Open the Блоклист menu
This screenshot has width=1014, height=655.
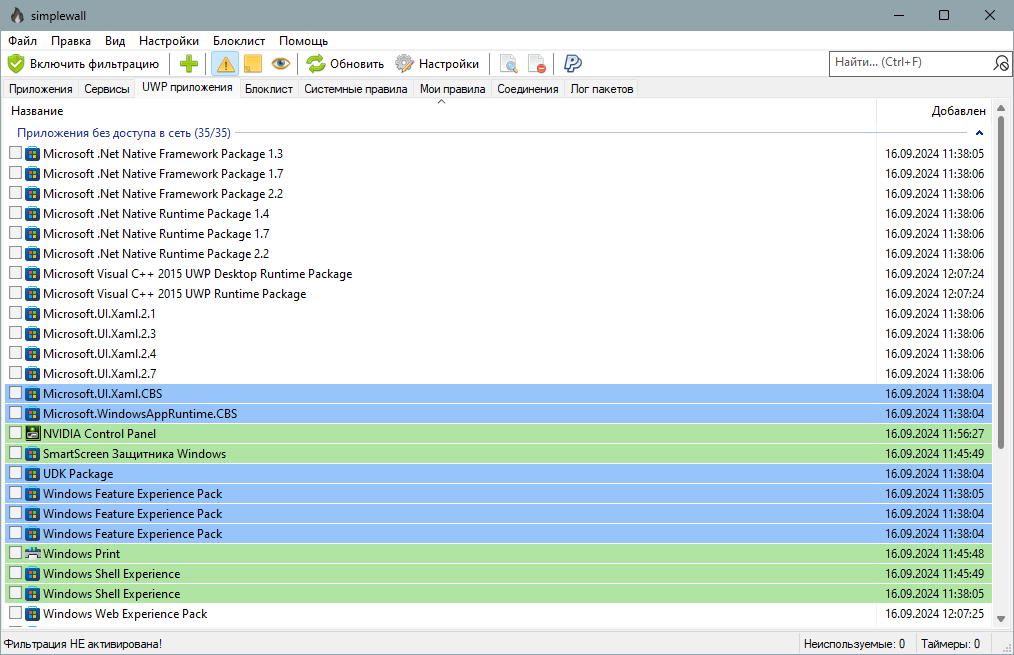[x=239, y=41]
